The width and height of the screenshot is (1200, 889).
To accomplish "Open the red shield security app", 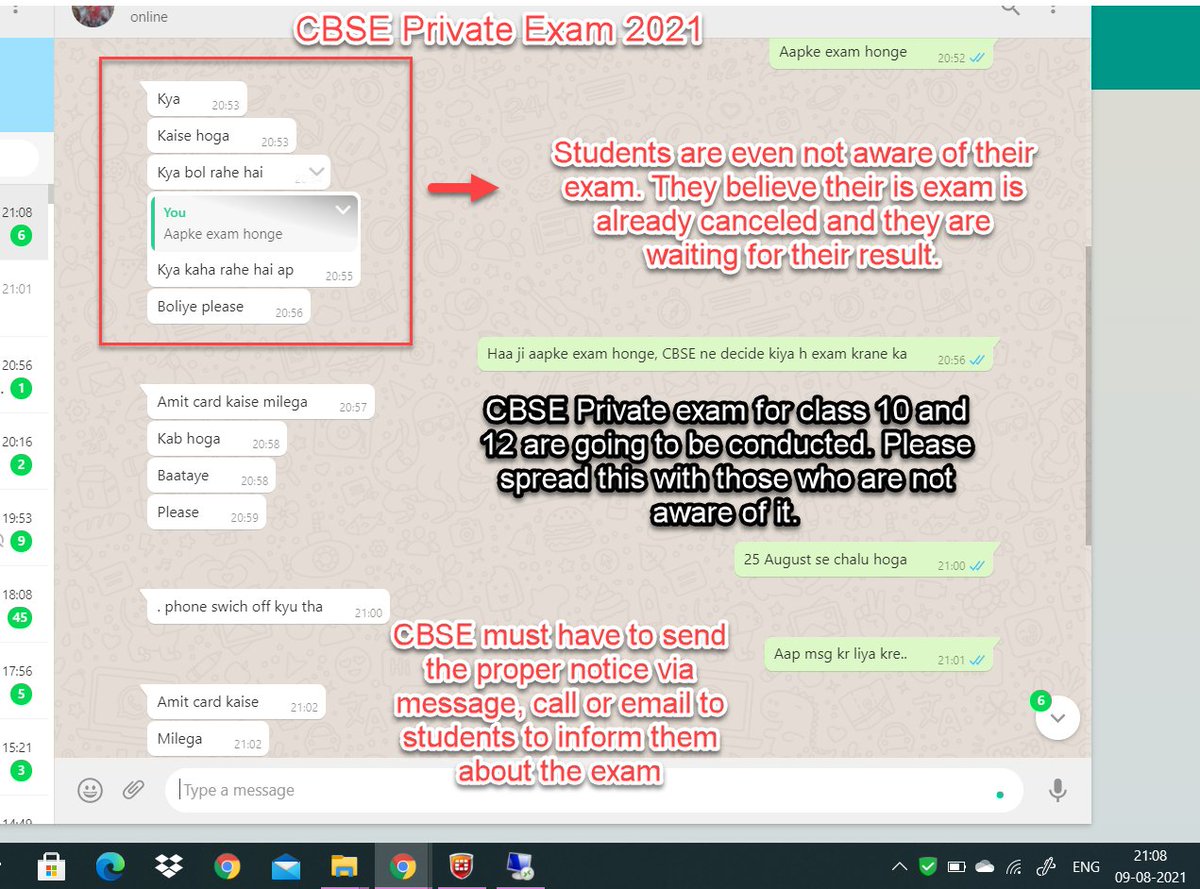I will pyautogui.click(x=462, y=866).
